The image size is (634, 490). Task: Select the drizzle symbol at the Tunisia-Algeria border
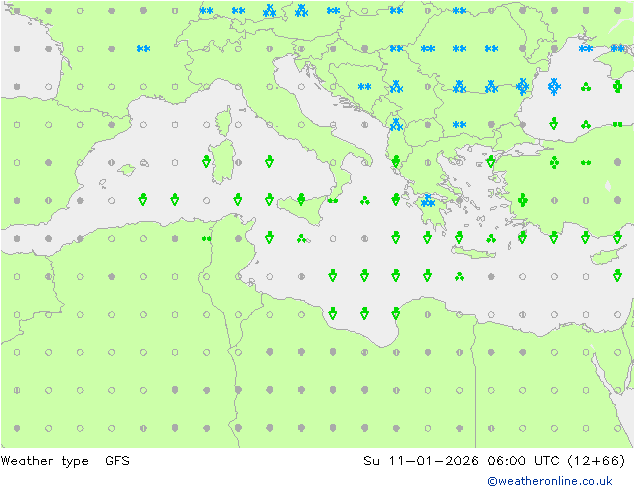pyautogui.click(x=206, y=239)
